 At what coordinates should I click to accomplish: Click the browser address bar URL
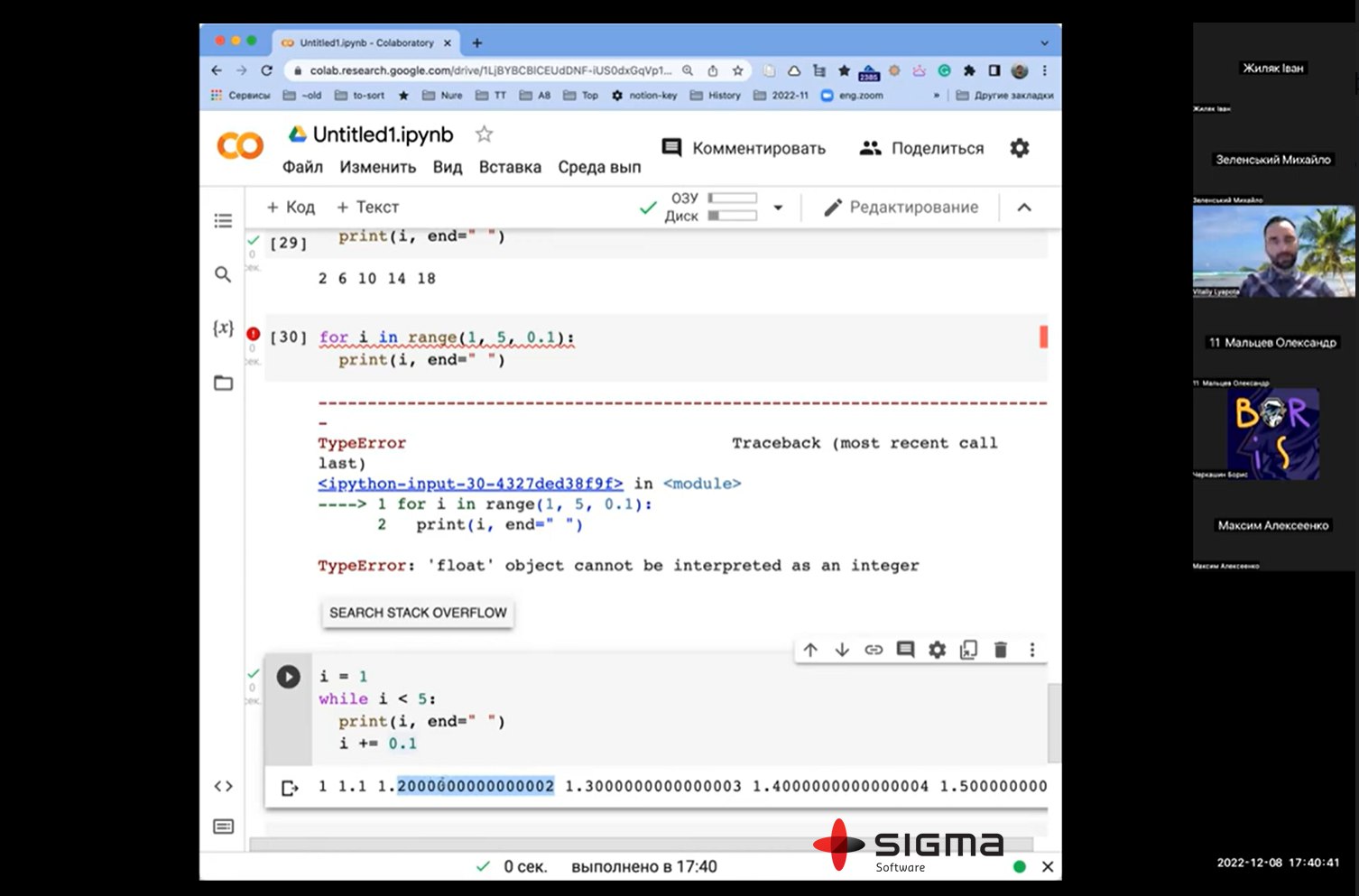pos(490,70)
